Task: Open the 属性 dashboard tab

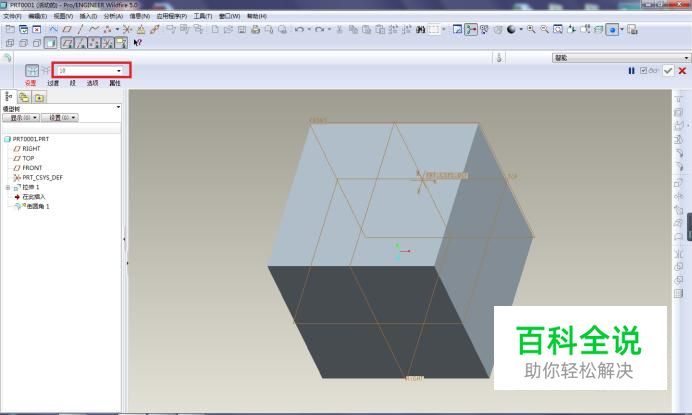Action: pos(115,83)
